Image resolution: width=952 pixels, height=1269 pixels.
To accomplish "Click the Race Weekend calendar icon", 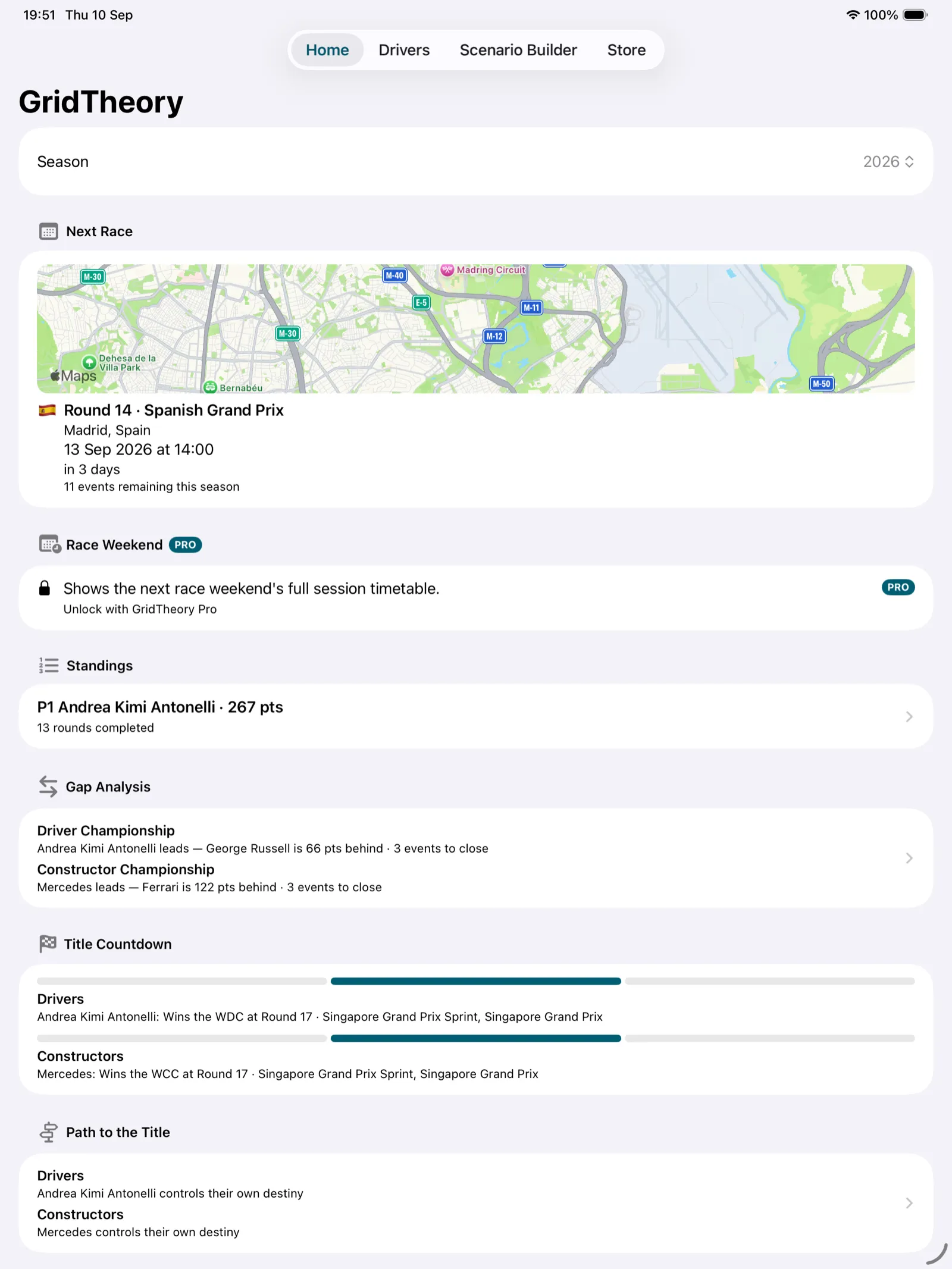I will point(49,544).
